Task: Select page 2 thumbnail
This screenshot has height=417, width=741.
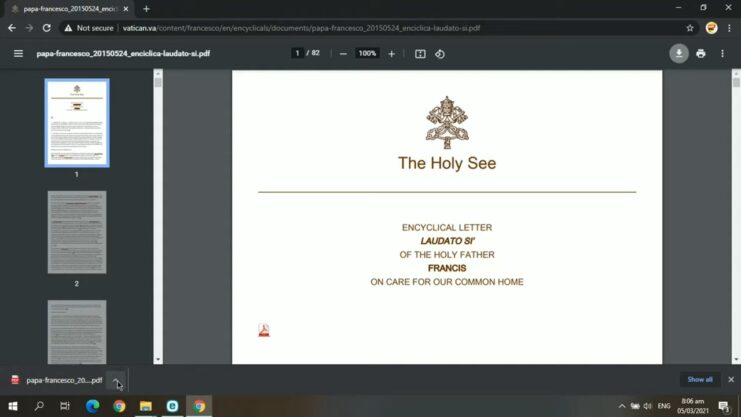Action: click(77, 232)
